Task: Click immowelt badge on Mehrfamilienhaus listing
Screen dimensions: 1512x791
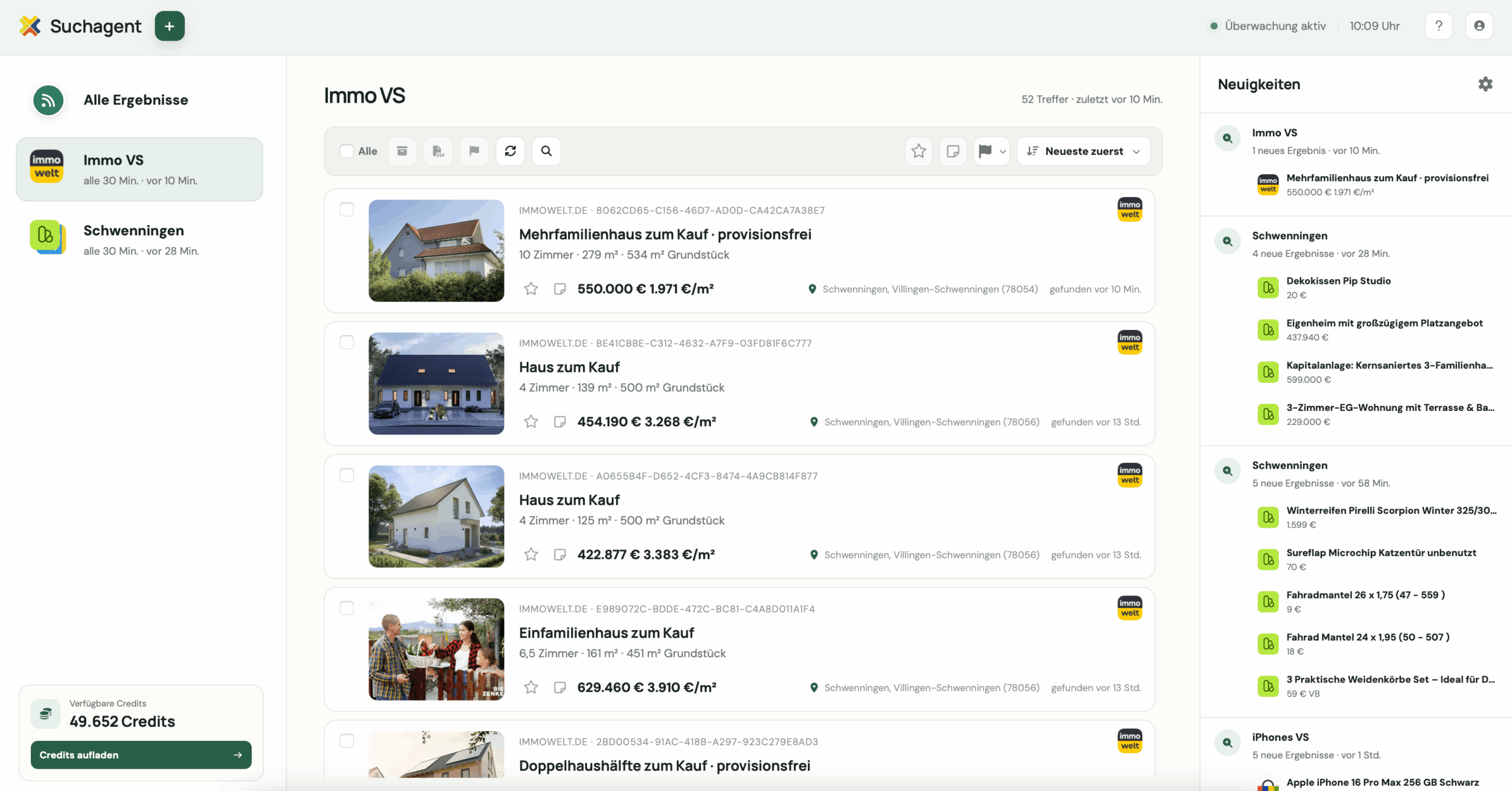Action: (1130, 210)
